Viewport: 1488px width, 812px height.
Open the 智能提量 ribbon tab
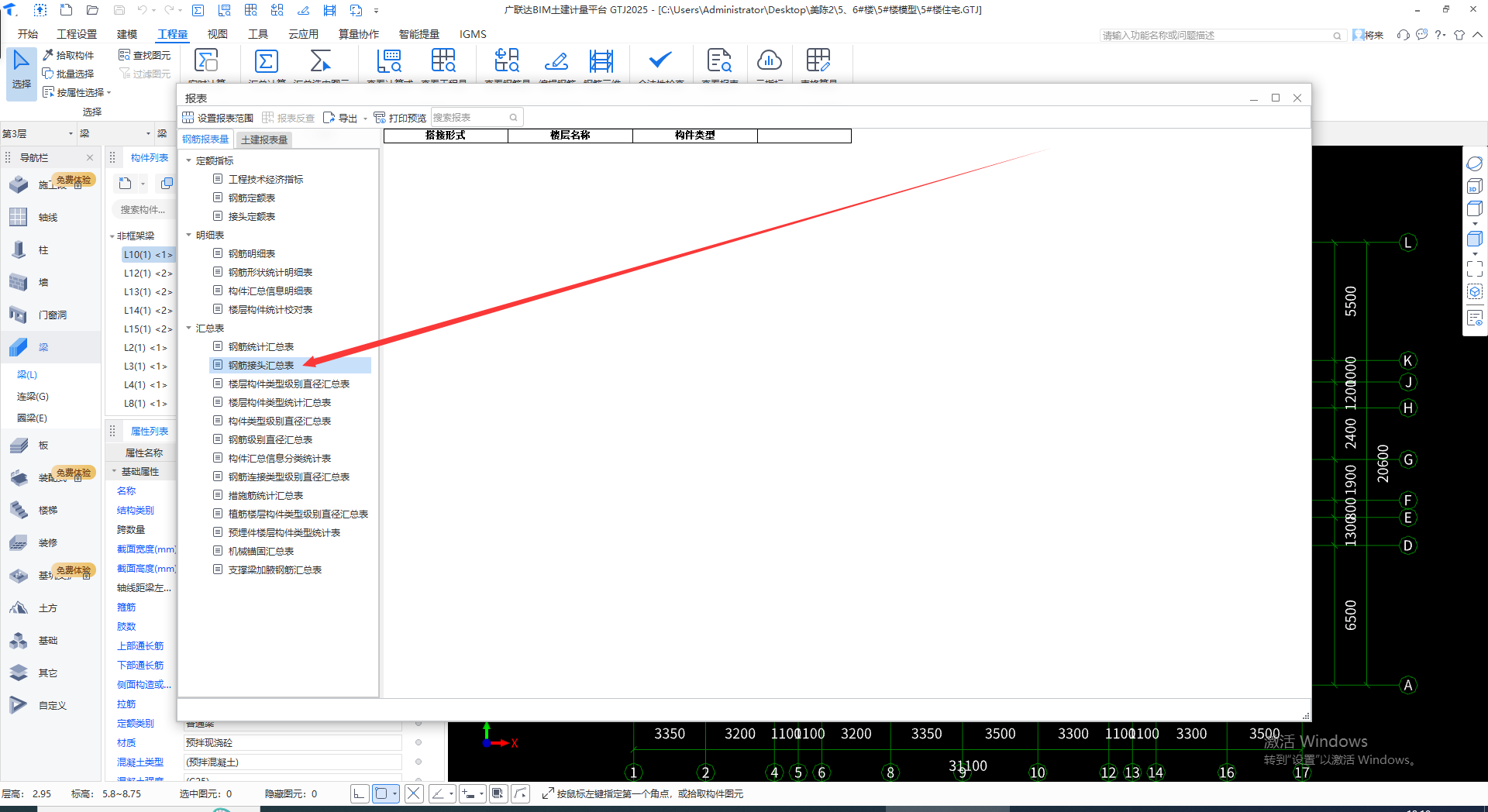tap(418, 34)
